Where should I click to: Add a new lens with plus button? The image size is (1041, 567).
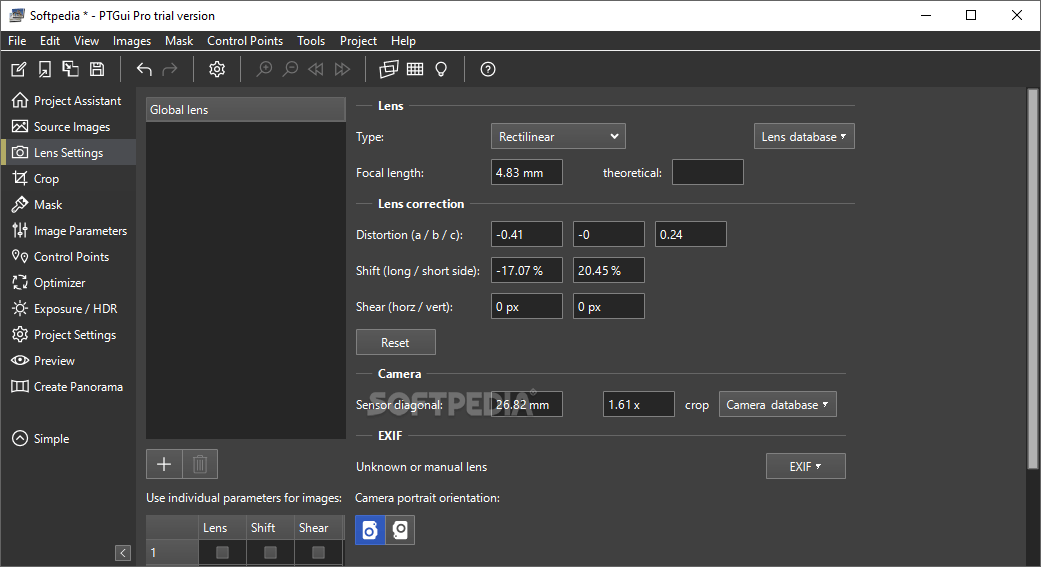164,464
